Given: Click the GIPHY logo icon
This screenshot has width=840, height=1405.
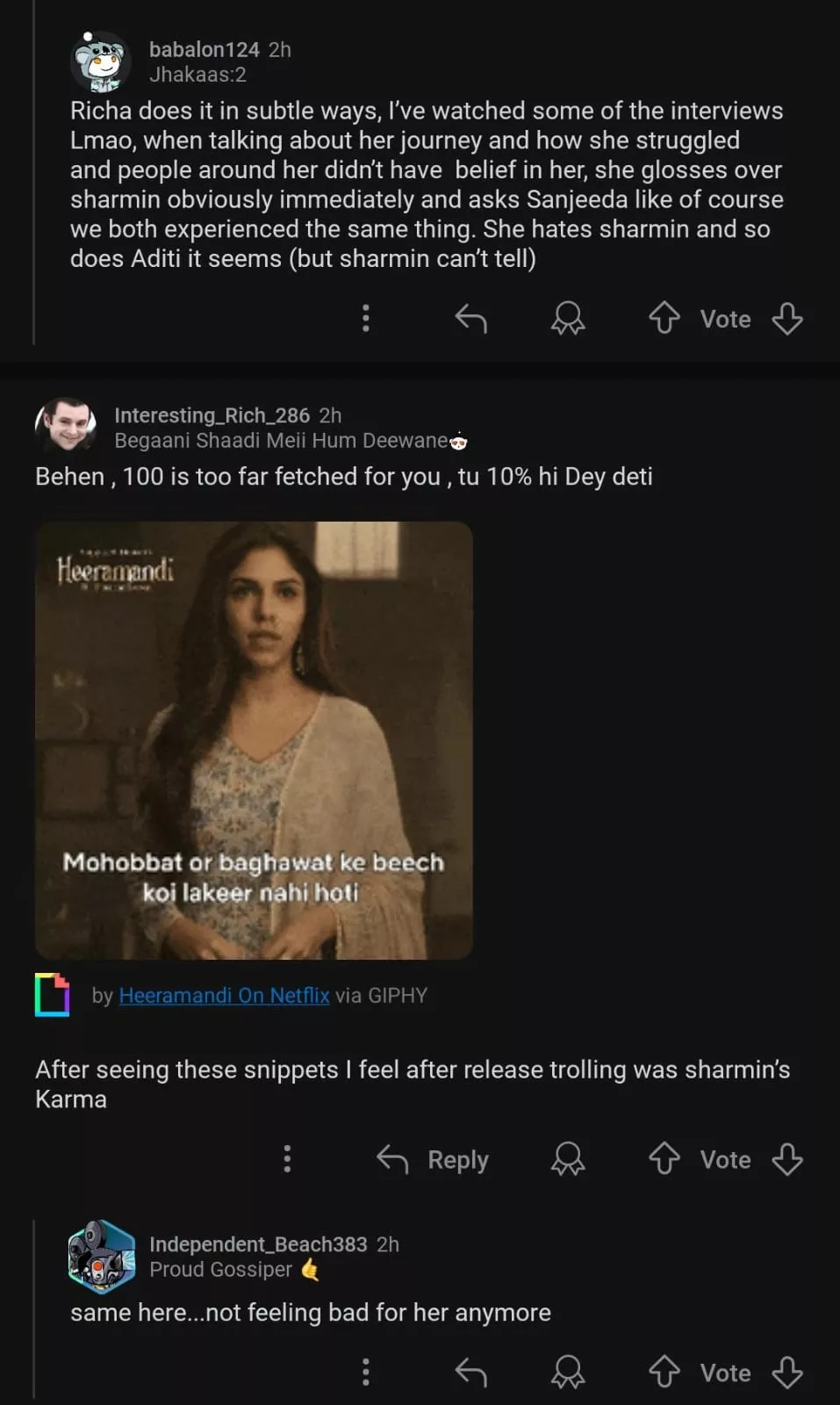Looking at the screenshot, I should click(53, 994).
